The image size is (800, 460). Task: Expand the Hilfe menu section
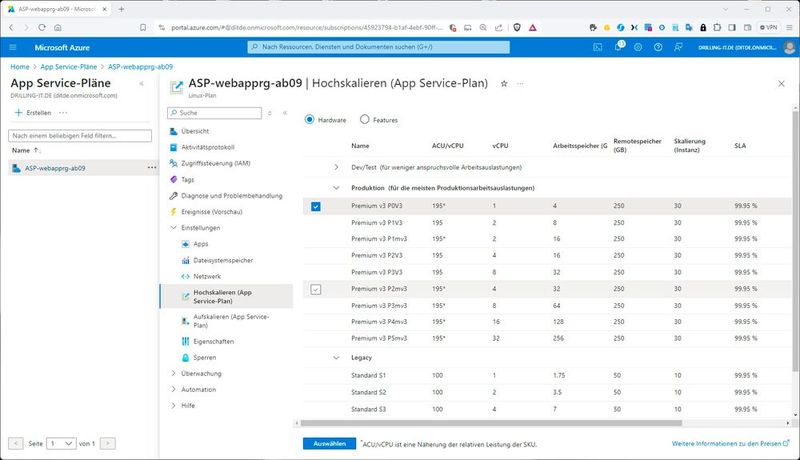click(x=173, y=405)
